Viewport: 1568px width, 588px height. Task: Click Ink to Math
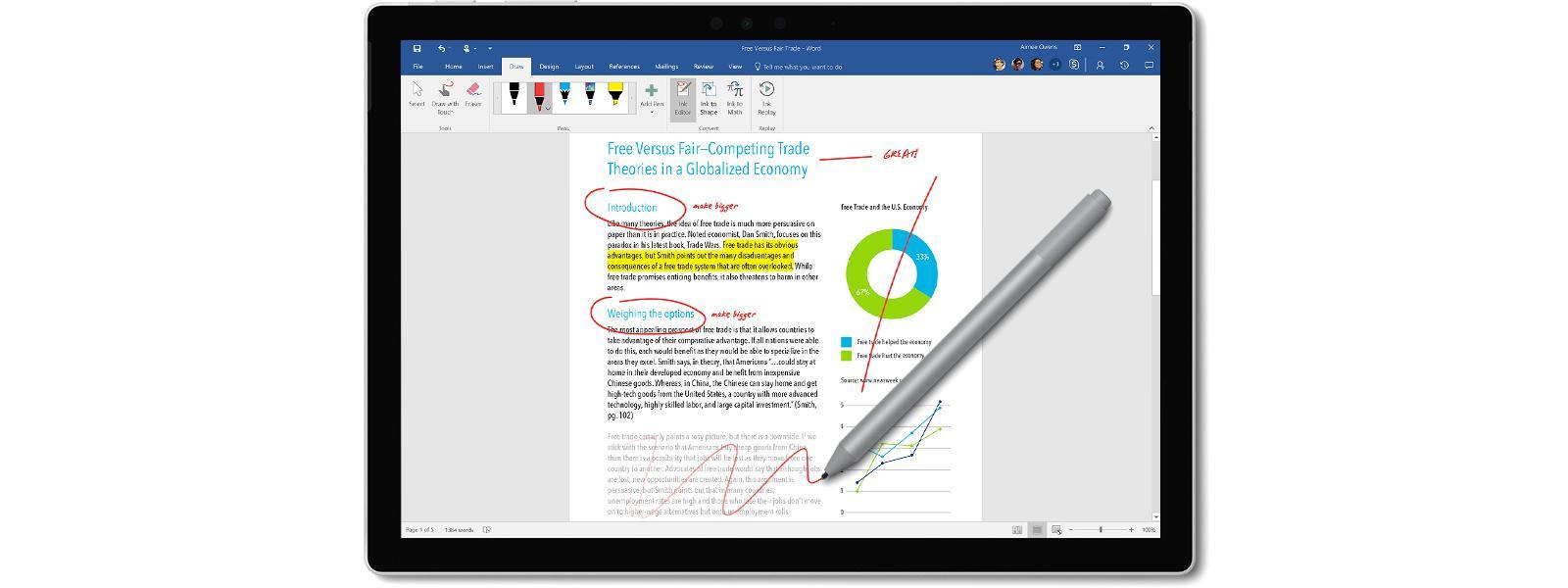tap(735, 99)
